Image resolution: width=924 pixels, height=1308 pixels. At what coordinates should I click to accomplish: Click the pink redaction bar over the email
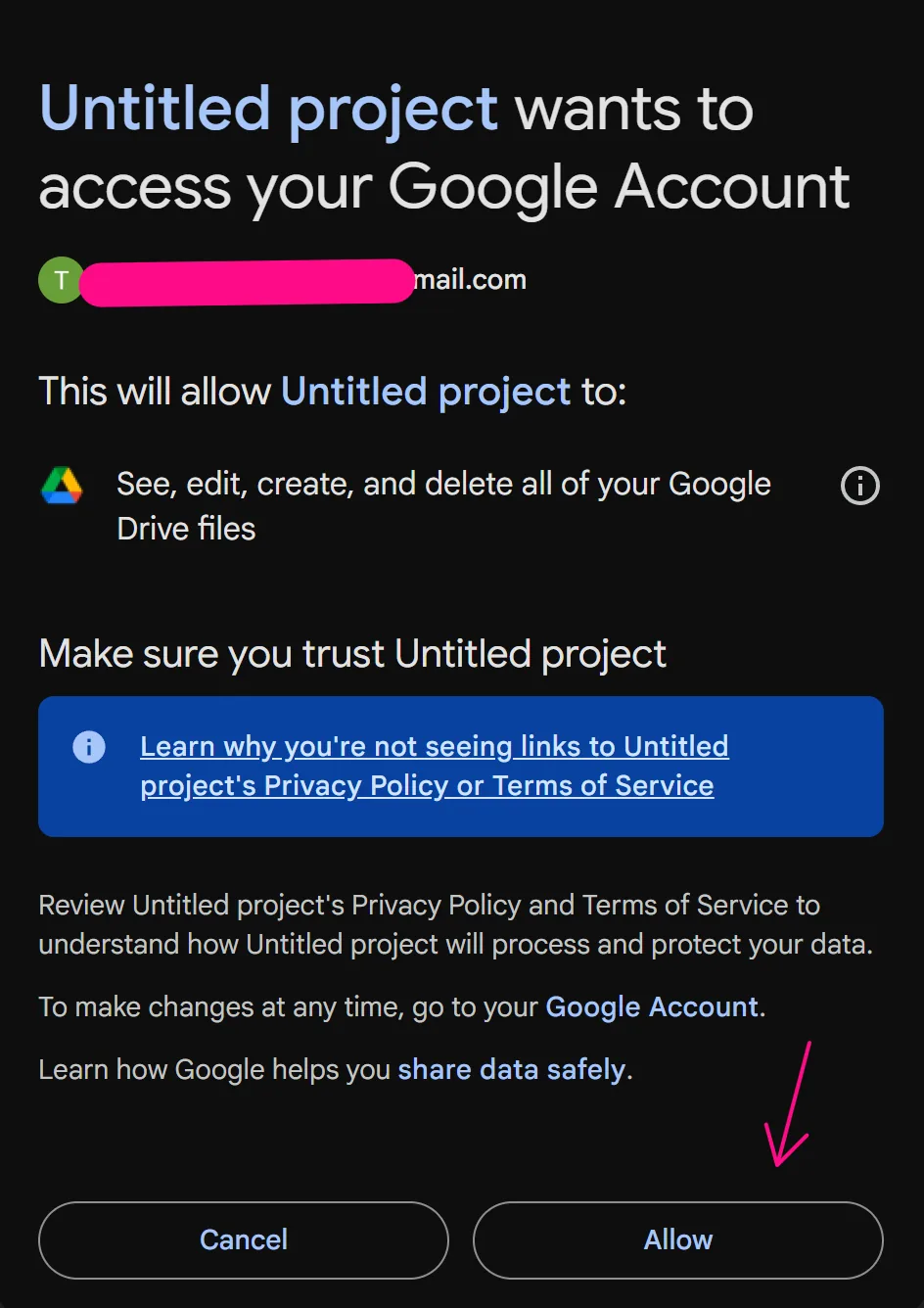245,281
